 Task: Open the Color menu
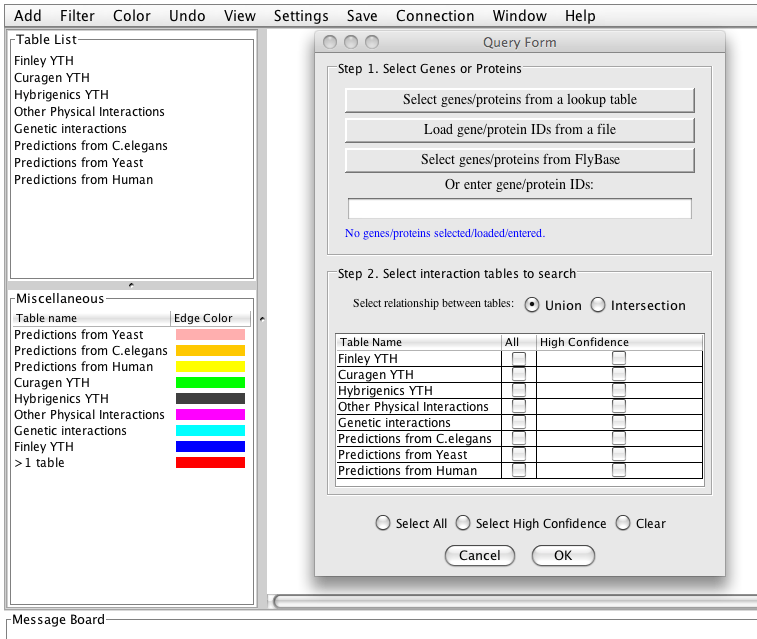click(132, 16)
